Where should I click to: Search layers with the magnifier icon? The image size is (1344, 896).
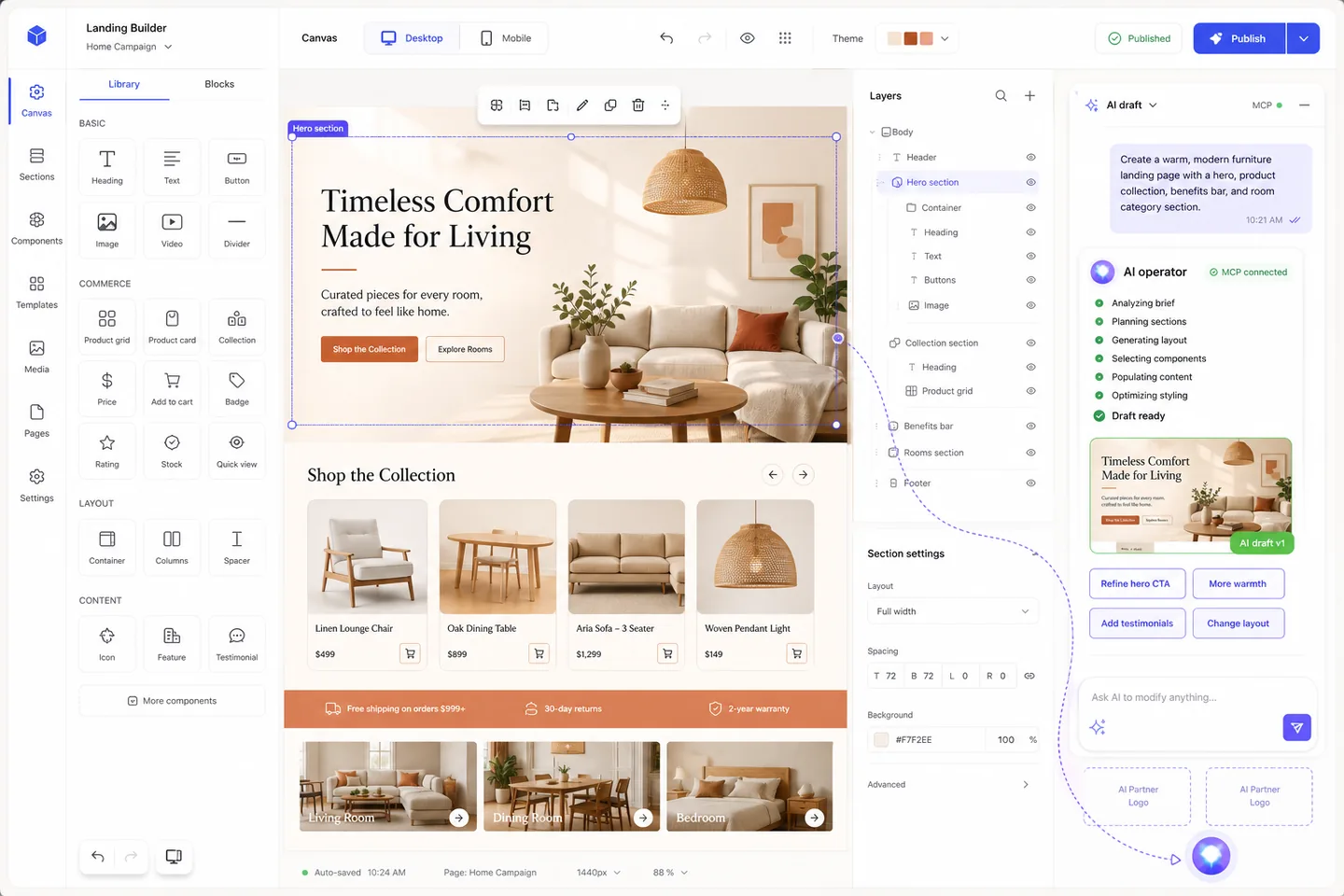coord(1001,96)
